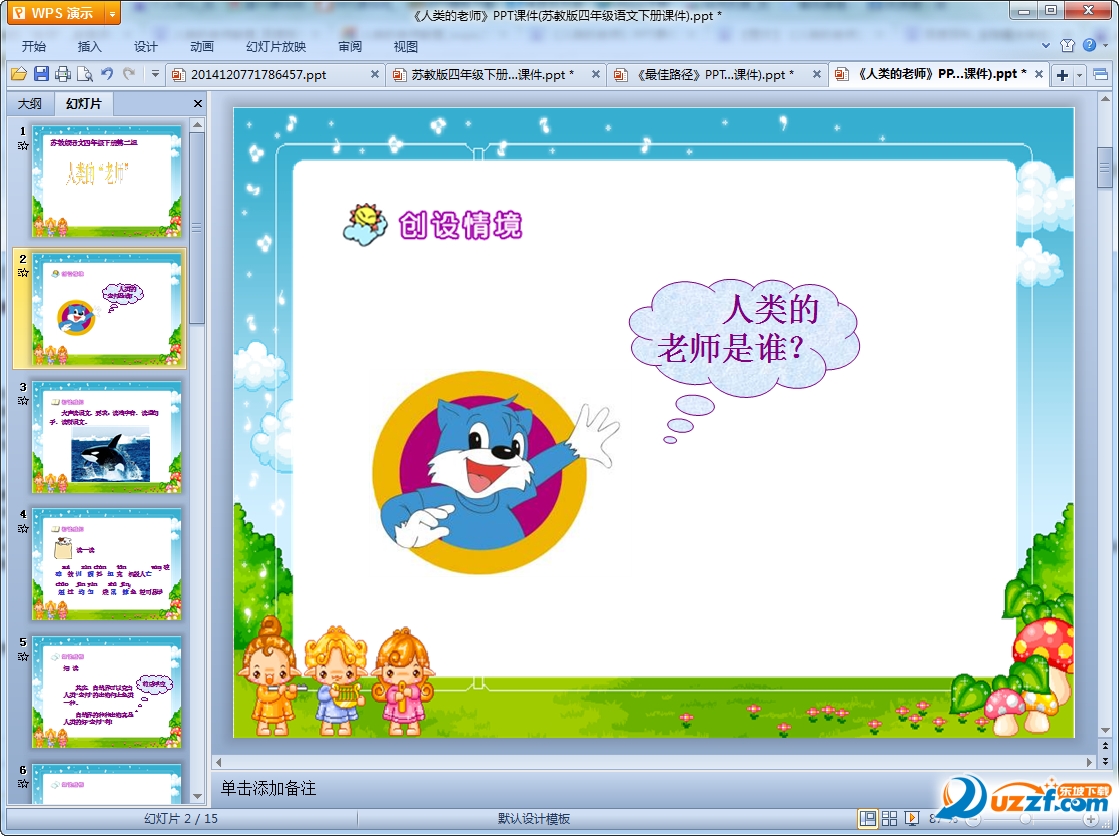Viewport: 1119px width, 836px height.
Task: Select slide 4 thumbnail in the pane
Action: coord(107,564)
